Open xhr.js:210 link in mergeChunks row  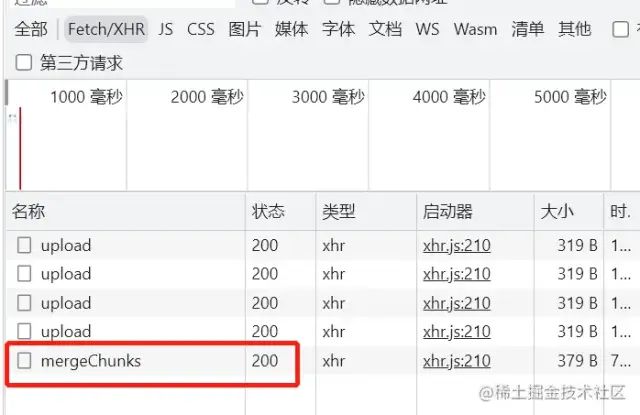[x=456, y=361]
